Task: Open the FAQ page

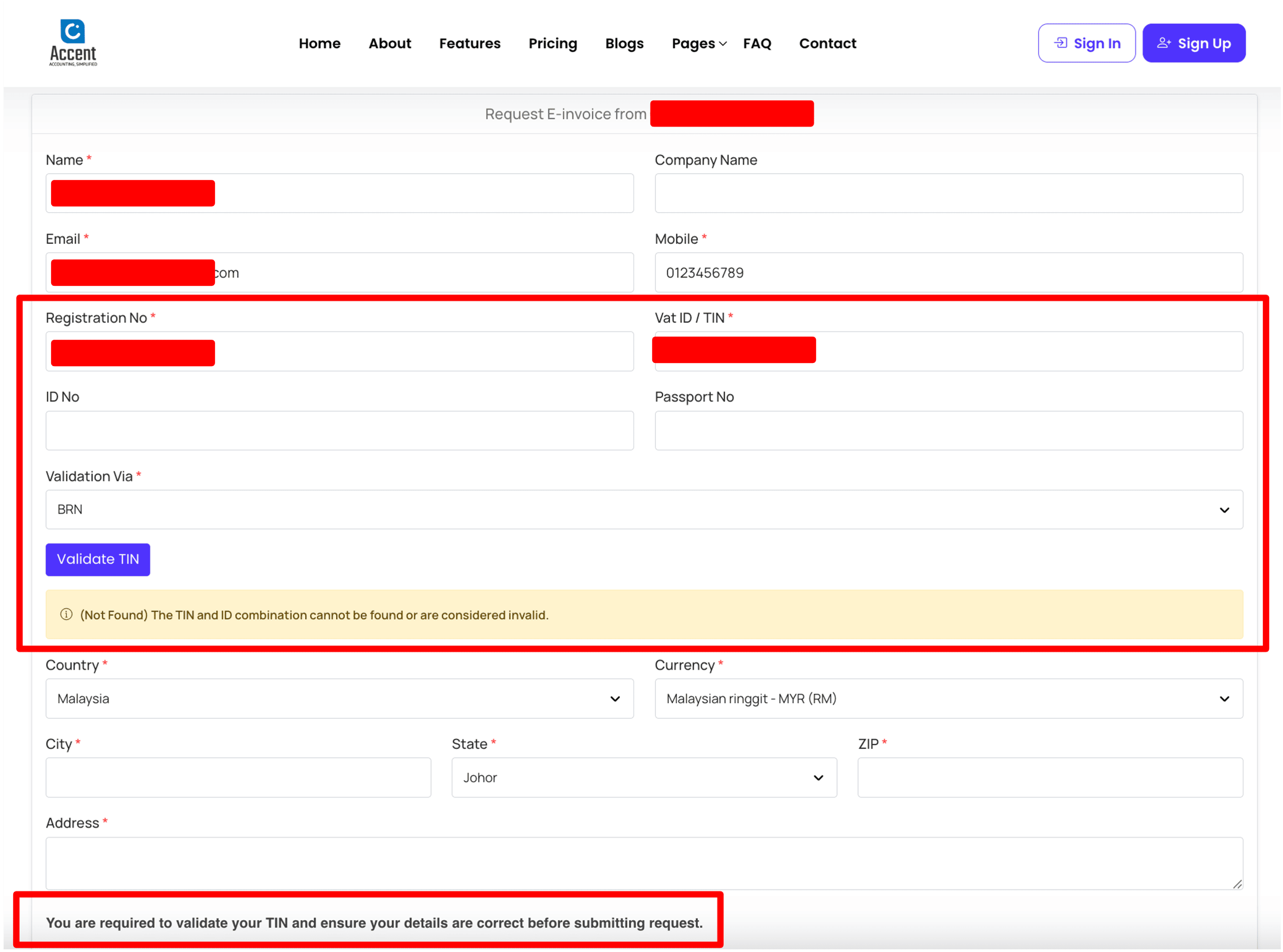Action: point(757,43)
